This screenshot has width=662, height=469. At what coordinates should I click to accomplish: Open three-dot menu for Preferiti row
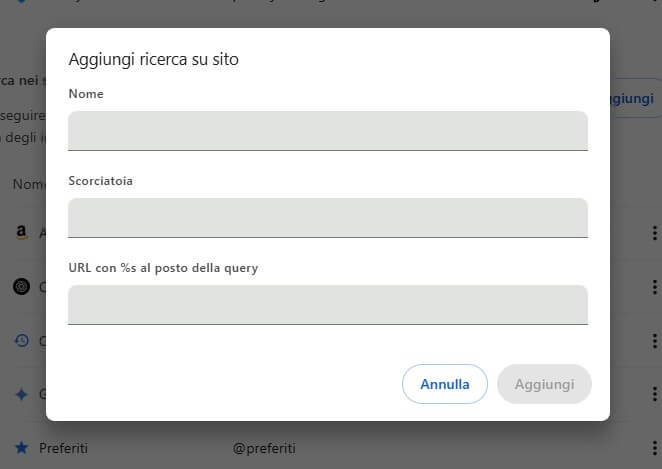tap(654, 448)
